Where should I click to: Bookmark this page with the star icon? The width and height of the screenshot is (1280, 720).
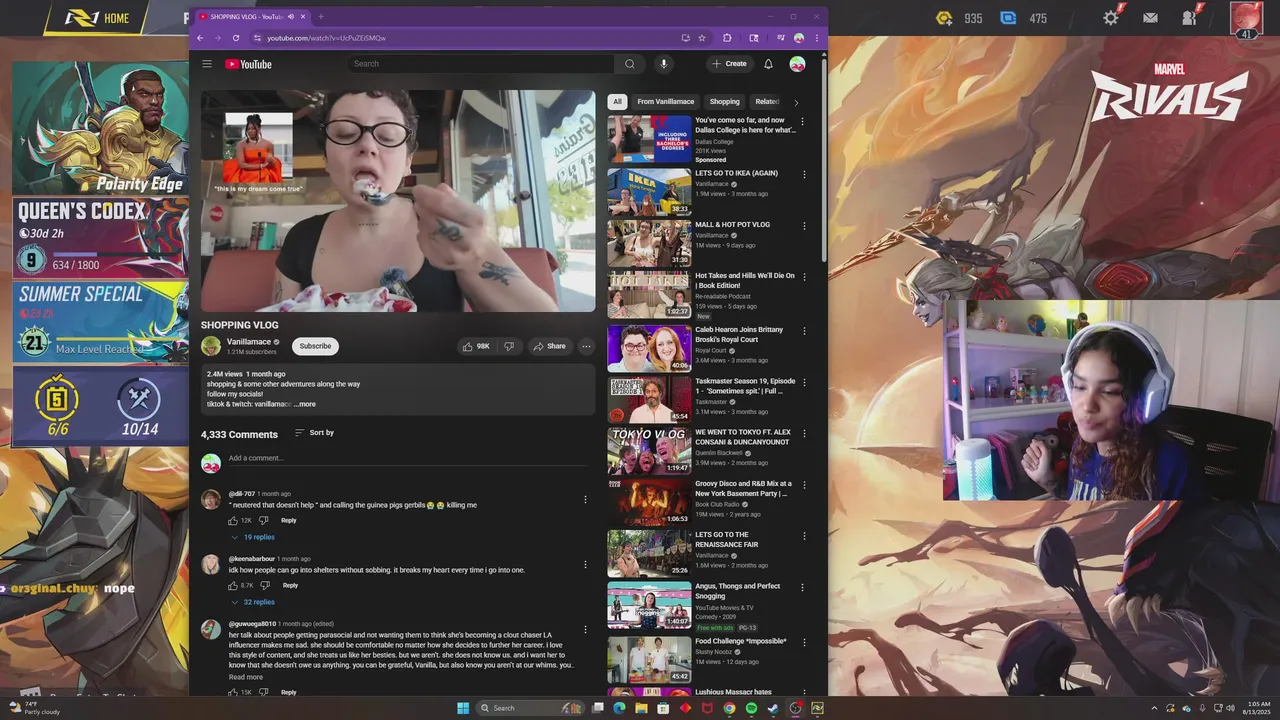pos(702,38)
